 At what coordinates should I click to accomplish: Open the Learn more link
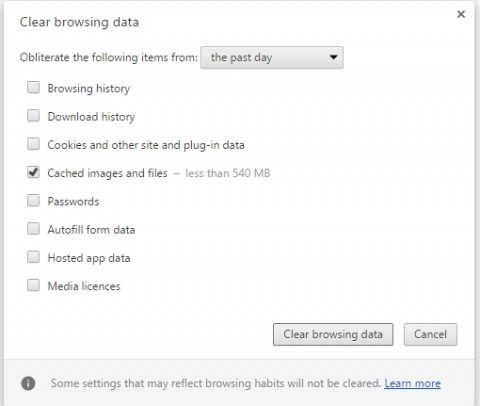(x=412, y=383)
